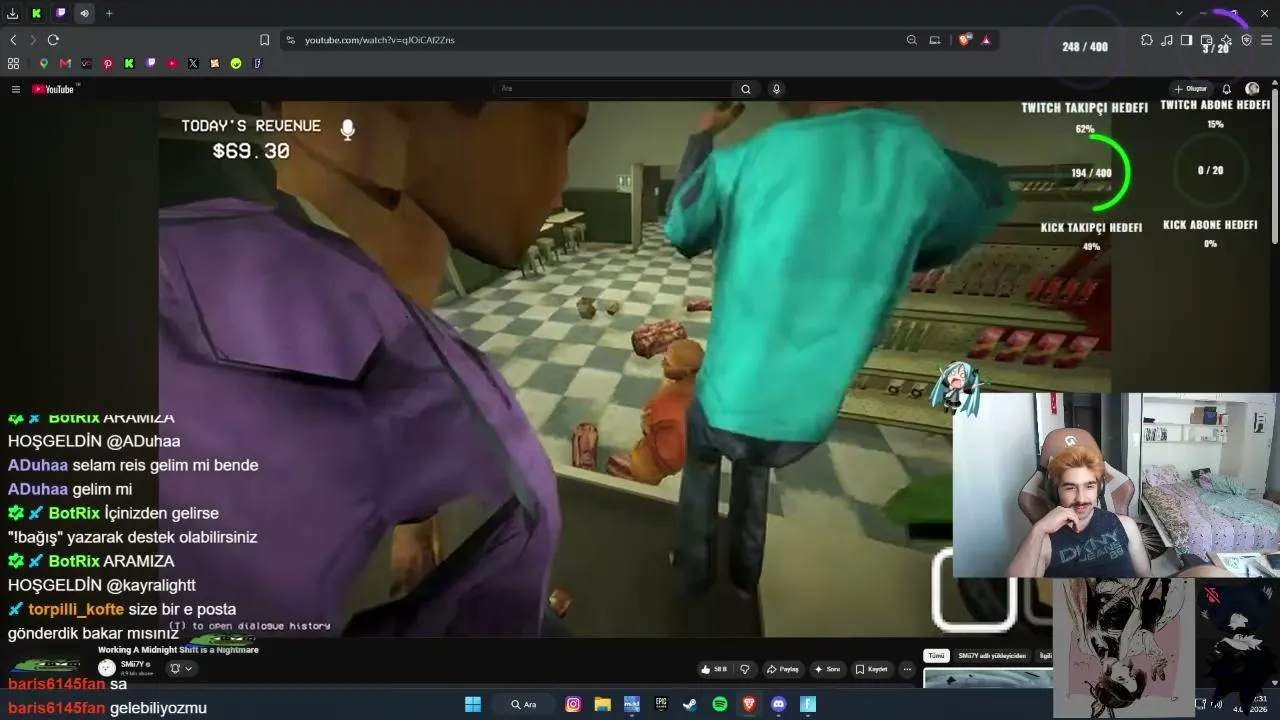
Task: Open the browser downloads icon
Action: coord(13,13)
